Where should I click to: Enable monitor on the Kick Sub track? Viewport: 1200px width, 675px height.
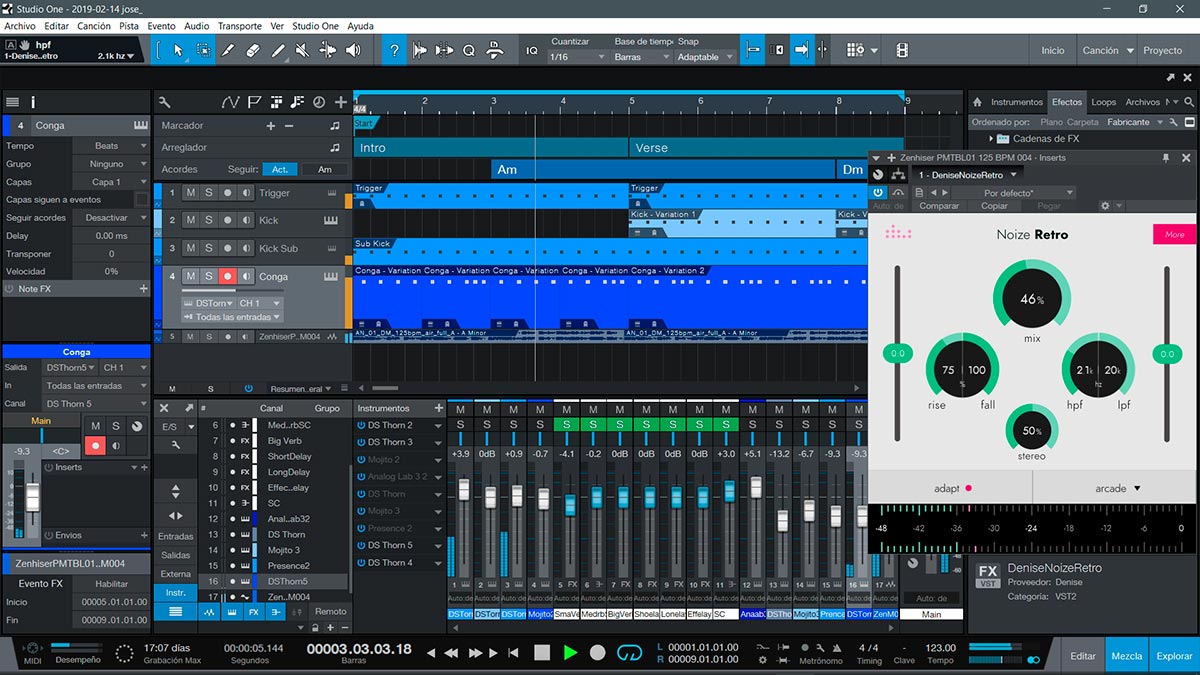(x=246, y=248)
